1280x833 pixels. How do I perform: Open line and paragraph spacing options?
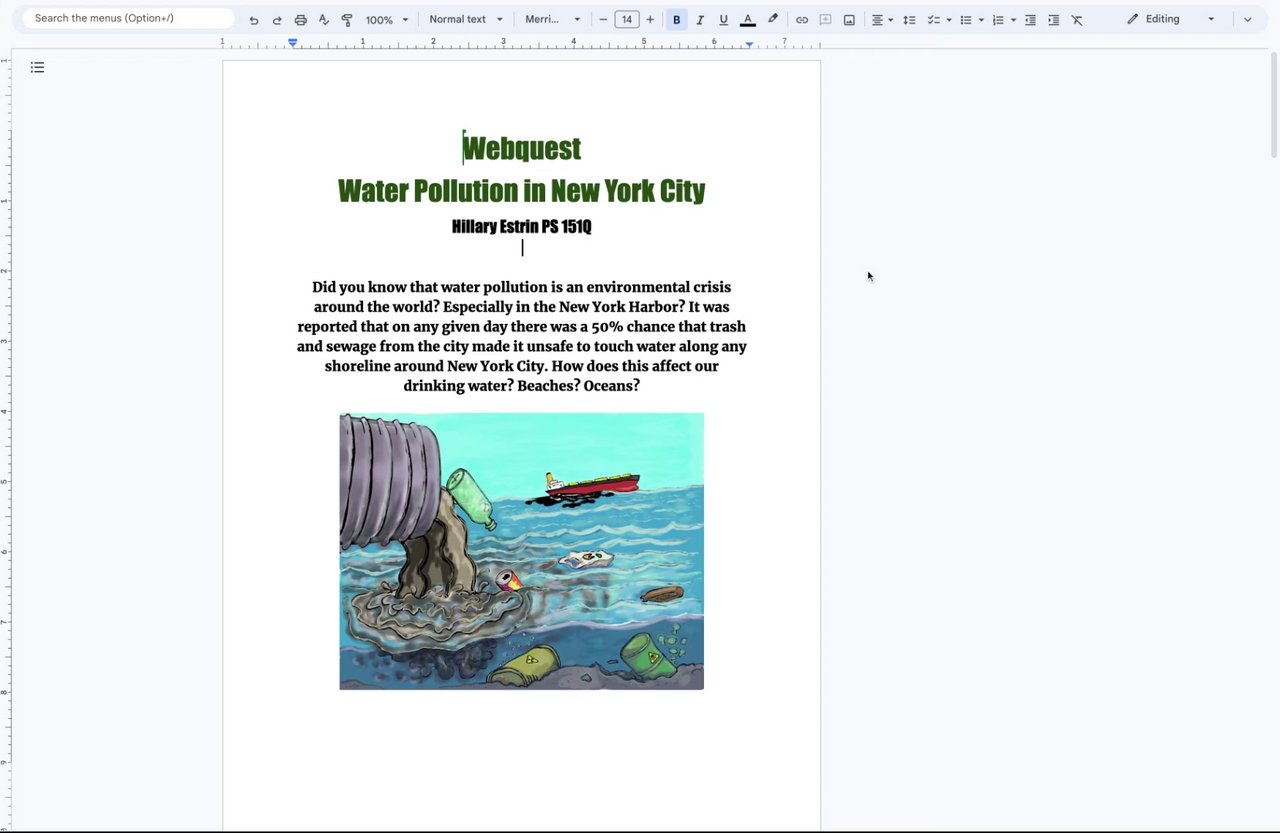click(x=909, y=20)
